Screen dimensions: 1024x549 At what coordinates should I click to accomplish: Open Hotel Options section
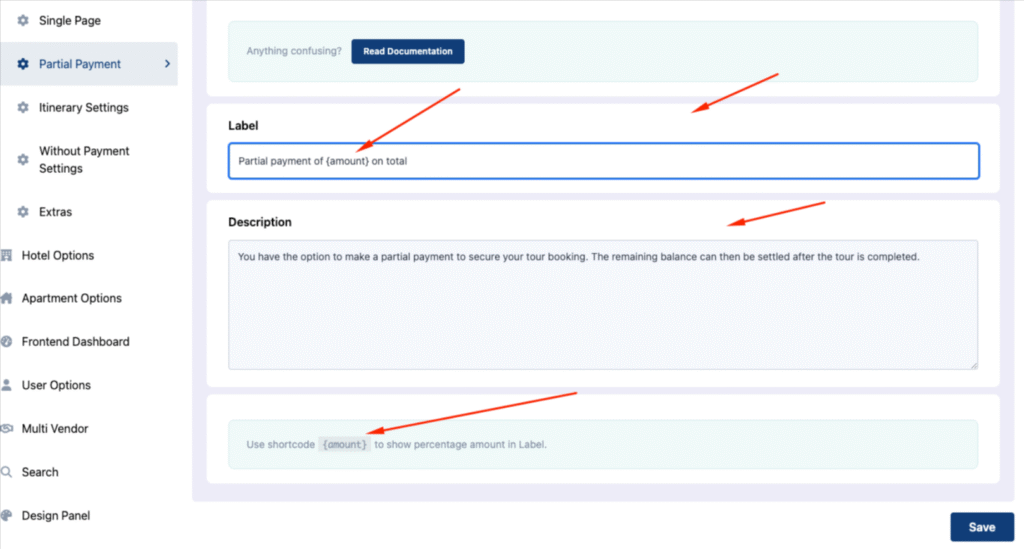coord(58,255)
